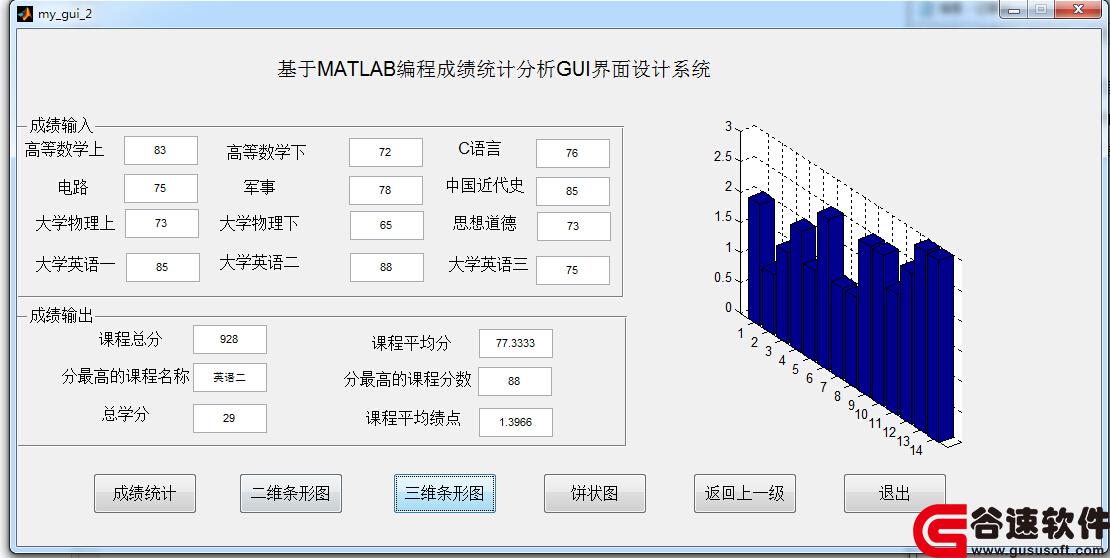1110x558 pixels.
Task: Select the 大学英语三 score field
Action: (x=573, y=271)
